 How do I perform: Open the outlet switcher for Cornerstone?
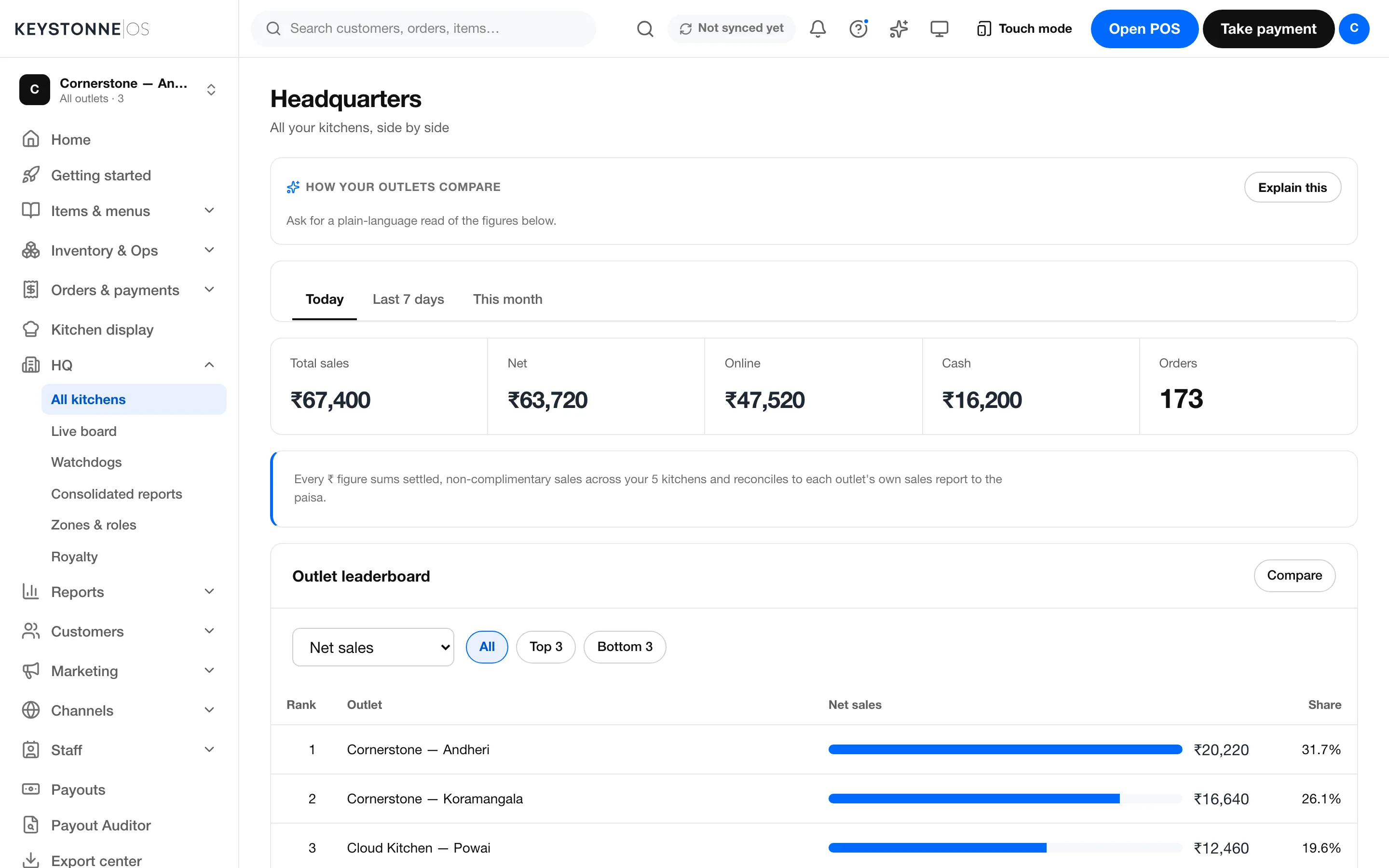pos(120,90)
